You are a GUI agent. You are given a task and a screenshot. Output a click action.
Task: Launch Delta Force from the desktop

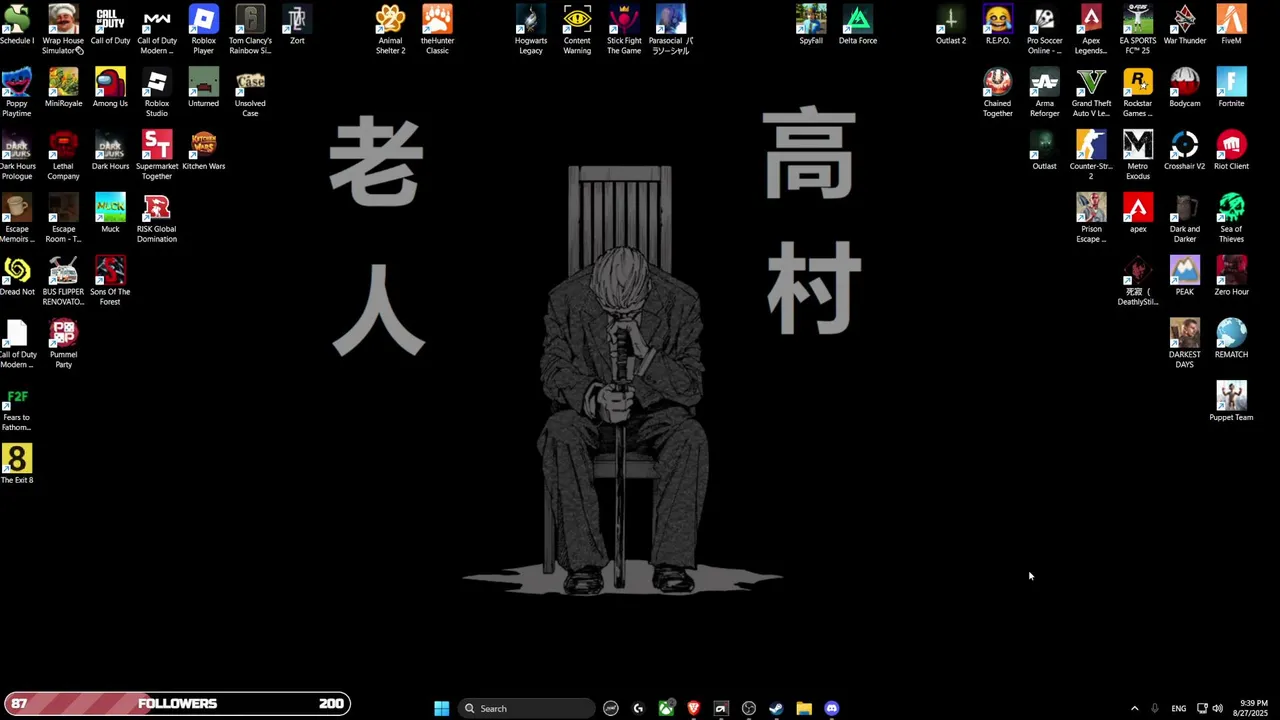[858, 25]
